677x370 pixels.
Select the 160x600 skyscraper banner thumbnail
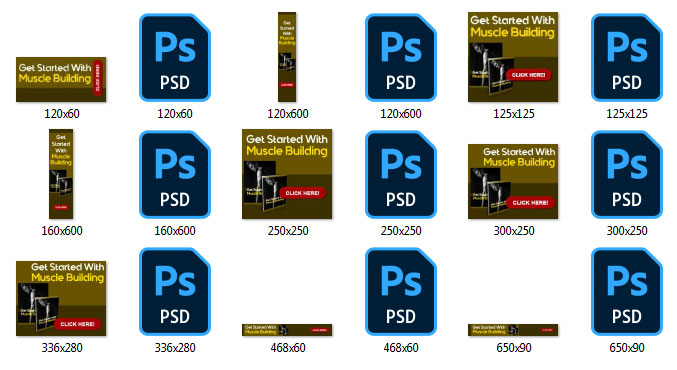(61, 174)
